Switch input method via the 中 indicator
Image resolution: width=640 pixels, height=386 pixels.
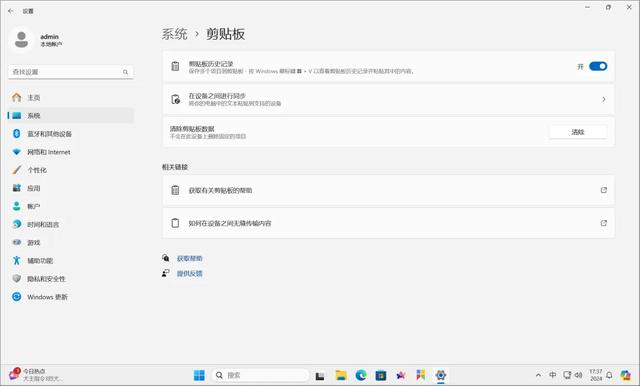[552, 375]
